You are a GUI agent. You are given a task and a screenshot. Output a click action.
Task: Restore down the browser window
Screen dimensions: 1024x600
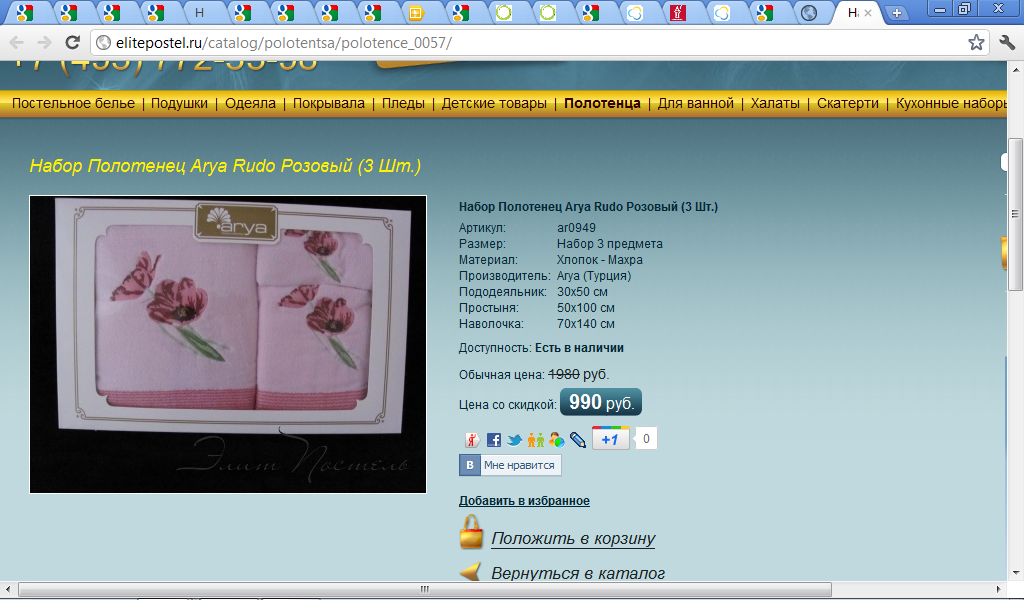[964, 8]
